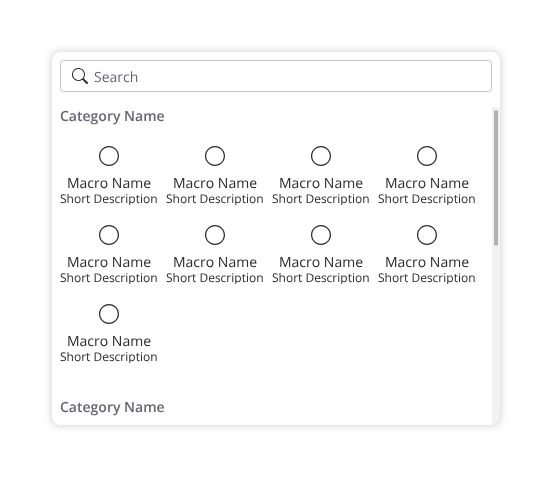The image size is (552, 477).
Task: Click the second Short Description in row one
Action: (x=215, y=199)
